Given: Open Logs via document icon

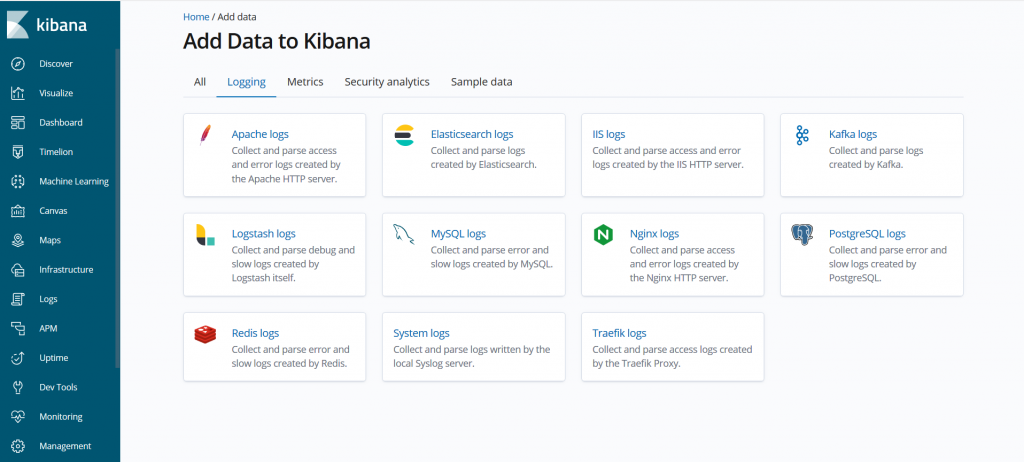Looking at the screenshot, I should pyautogui.click(x=18, y=299).
